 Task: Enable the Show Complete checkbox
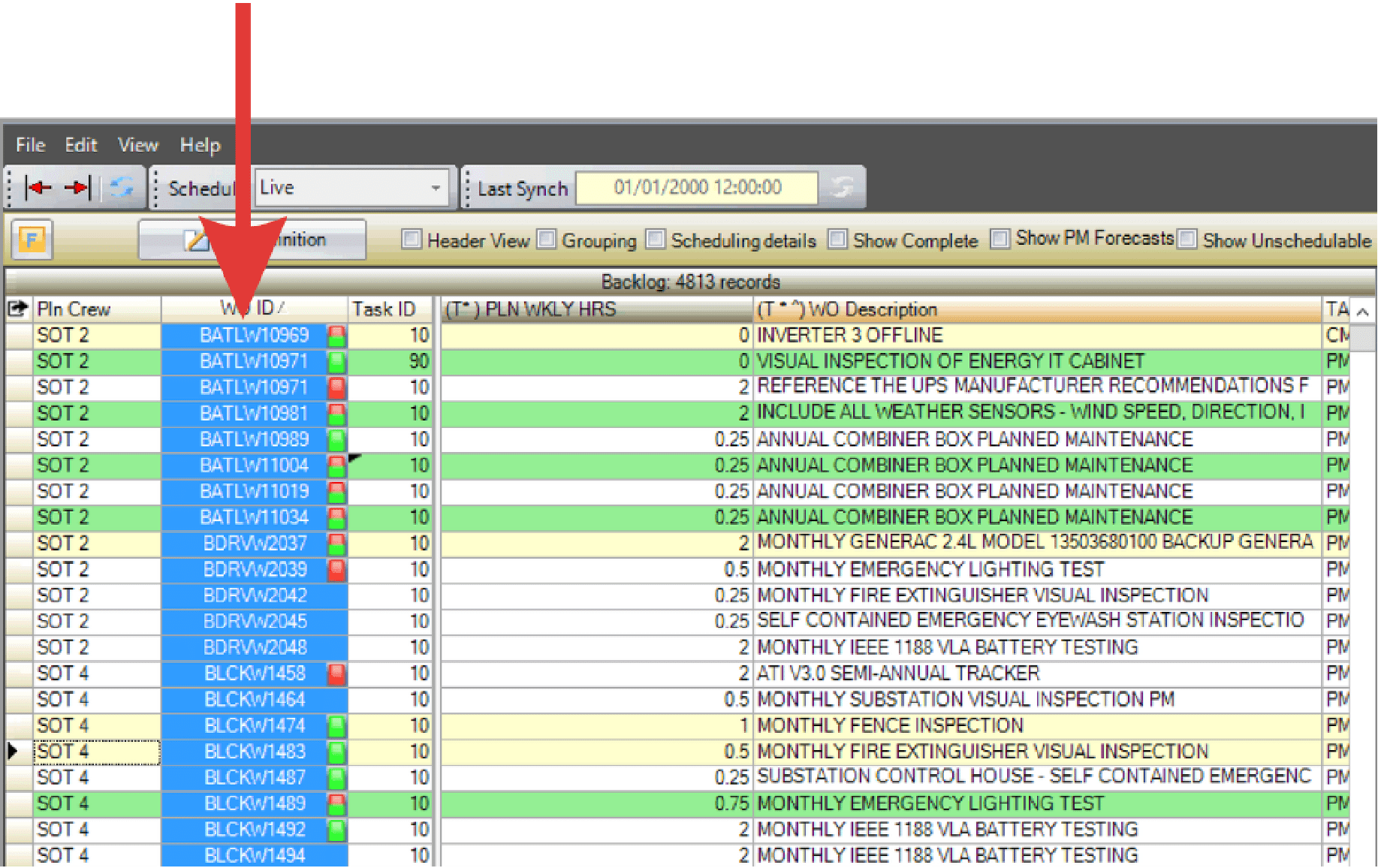click(x=837, y=240)
